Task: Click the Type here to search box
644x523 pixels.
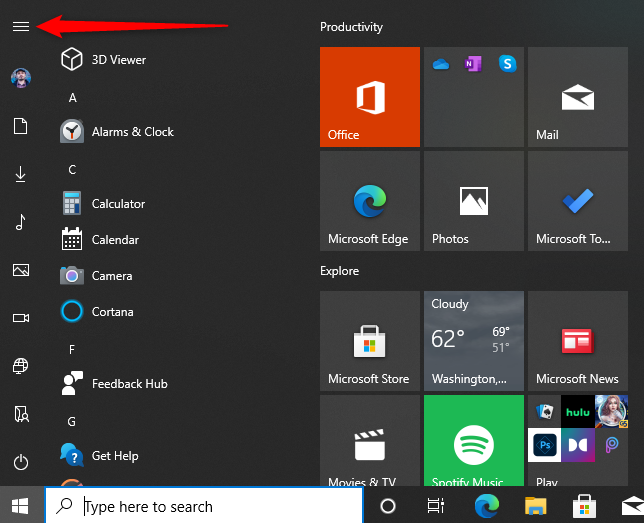Action: tap(204, 506)
